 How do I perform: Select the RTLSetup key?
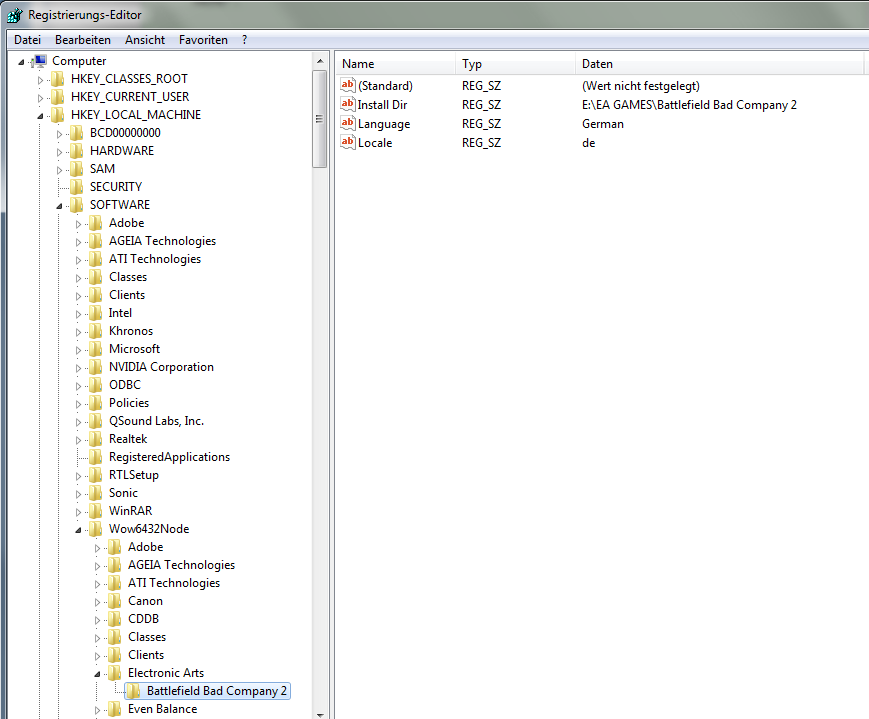pyautogui.click(x=134, y=475)
